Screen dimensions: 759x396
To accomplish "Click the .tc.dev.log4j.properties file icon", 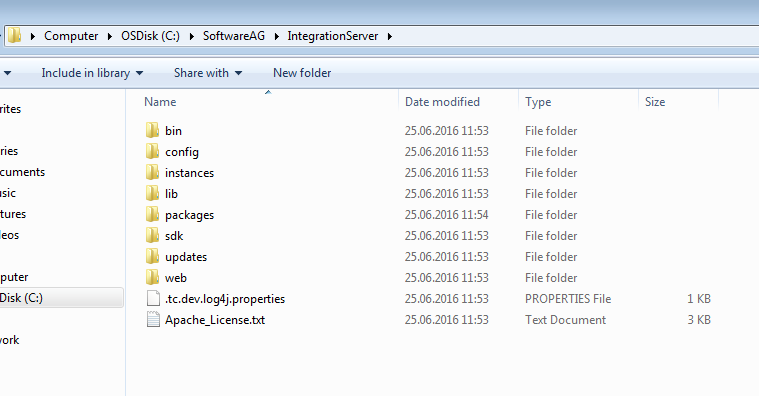I will pyautogui.click(x=153, y=299).
